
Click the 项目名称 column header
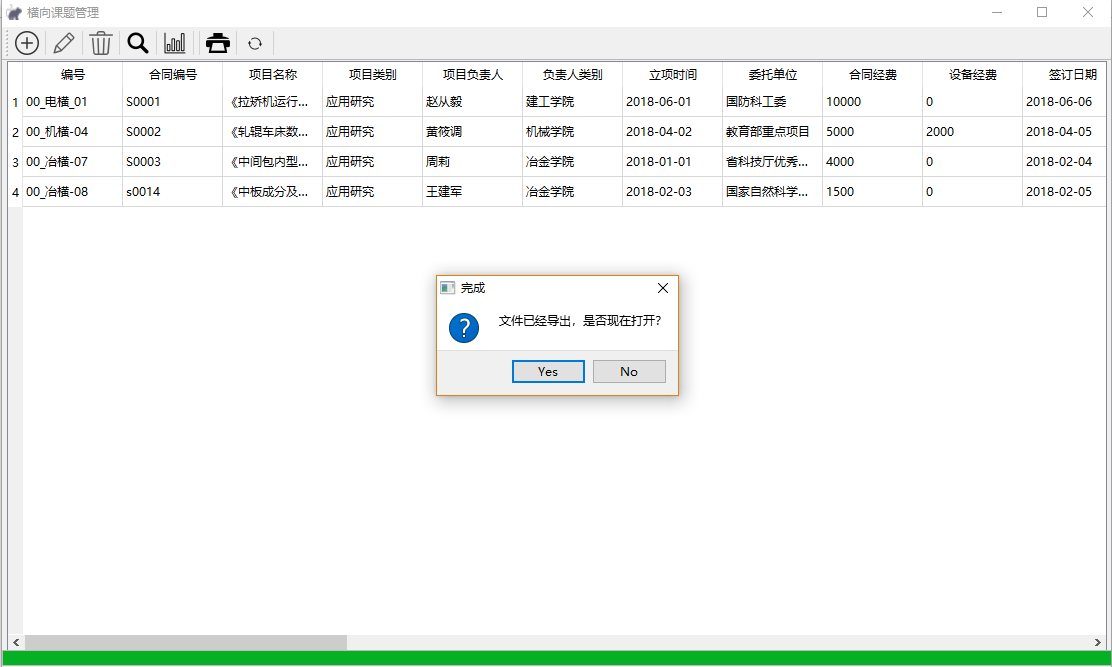point(269,73)
